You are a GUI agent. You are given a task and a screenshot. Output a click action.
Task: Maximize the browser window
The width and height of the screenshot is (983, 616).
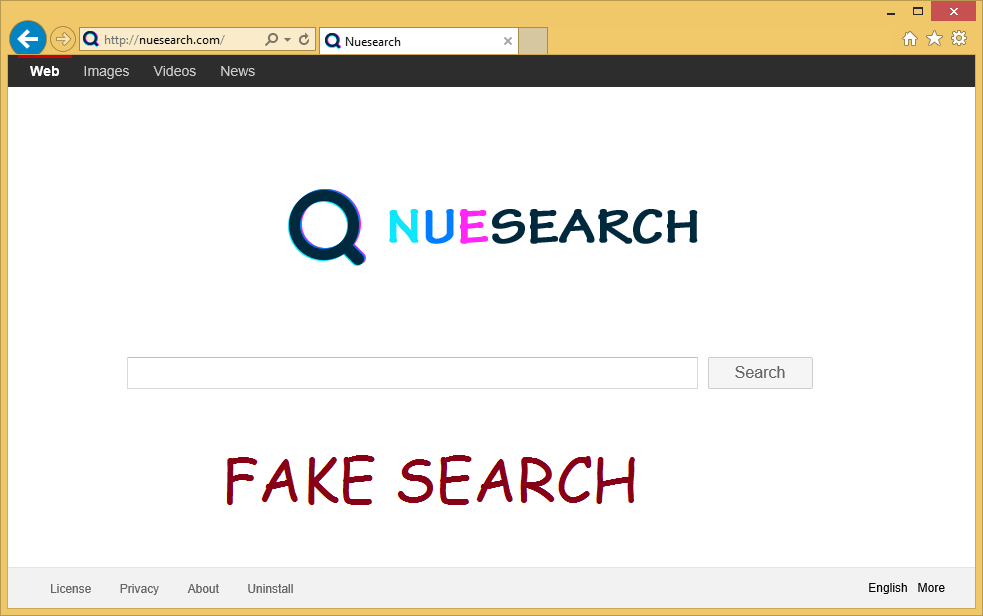click(918, 11)
